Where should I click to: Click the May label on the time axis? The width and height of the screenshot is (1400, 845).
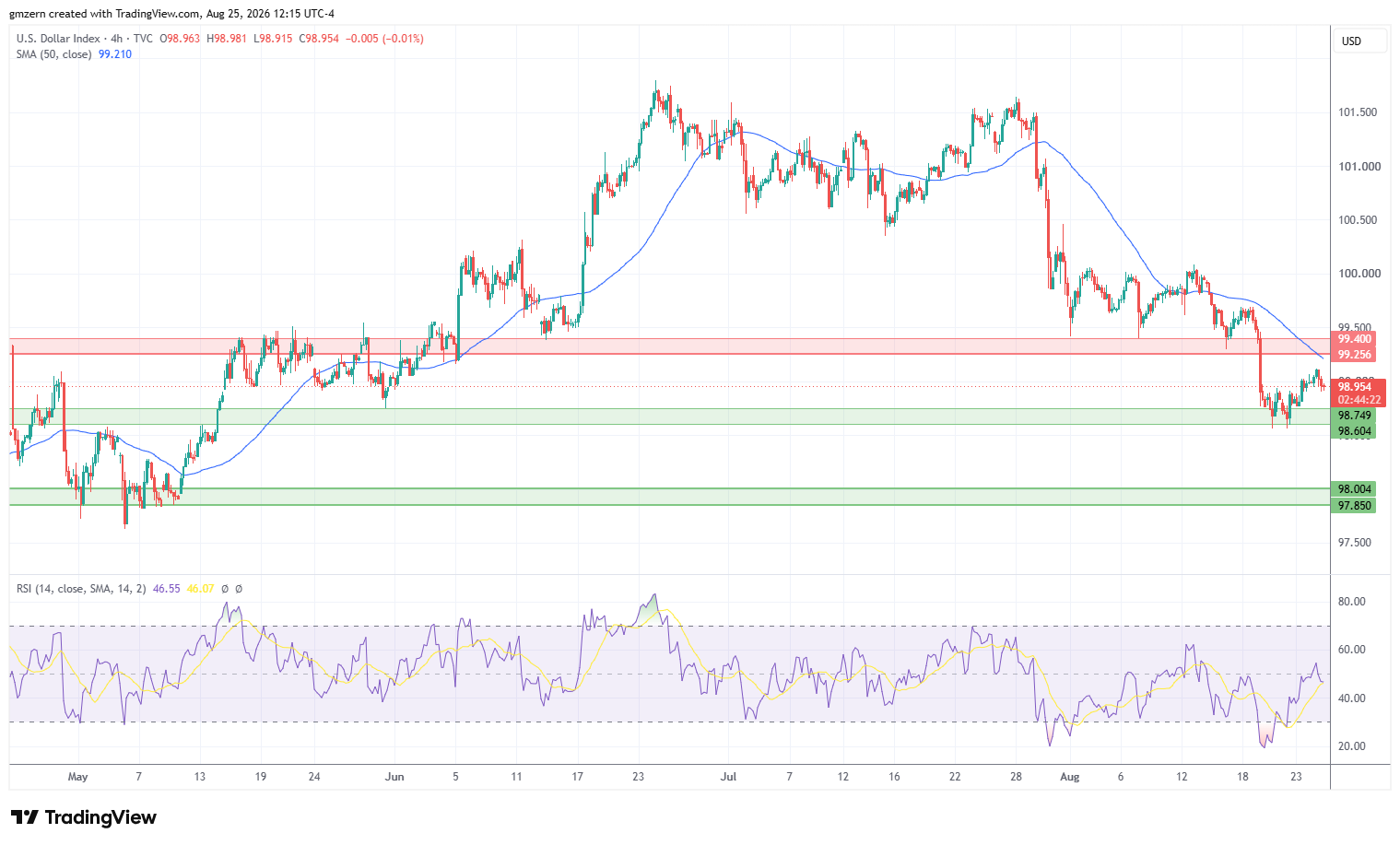[x=77, y=777]
